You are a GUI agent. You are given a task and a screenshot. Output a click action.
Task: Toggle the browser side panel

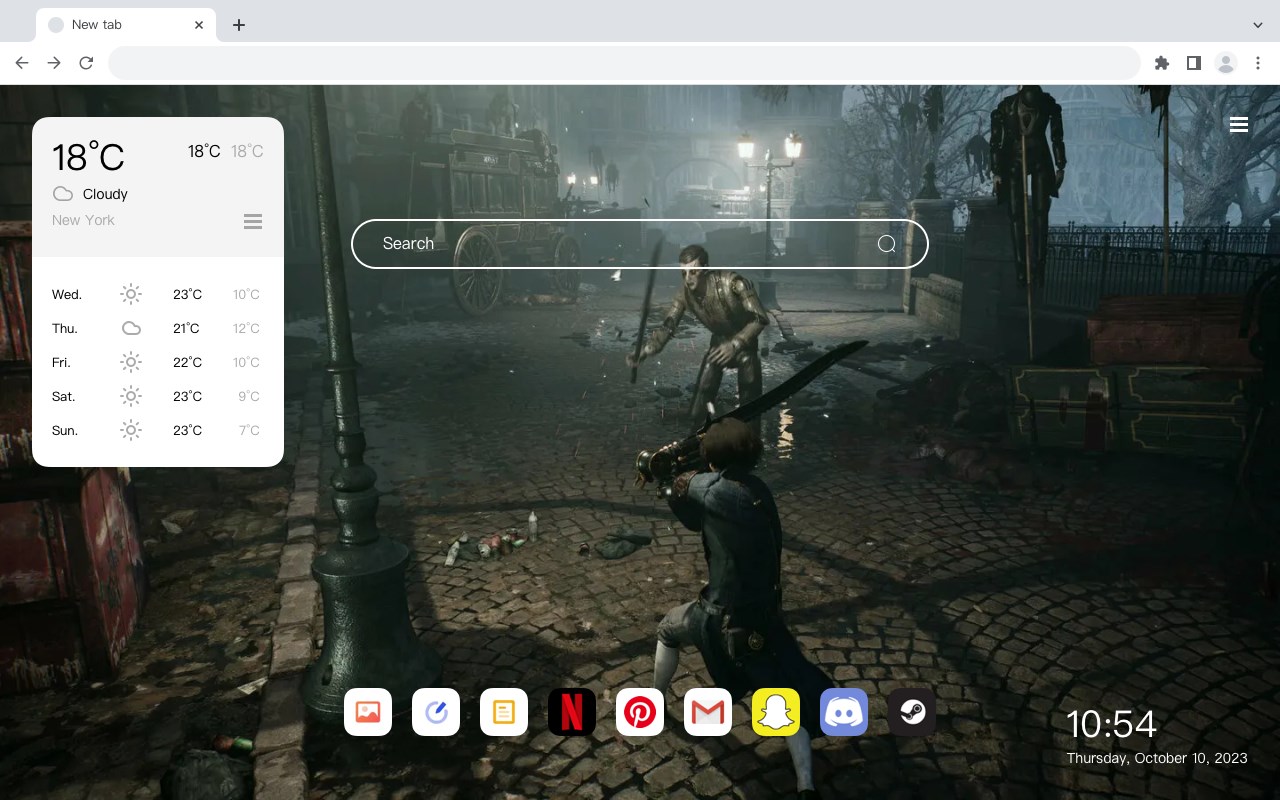1194,63
